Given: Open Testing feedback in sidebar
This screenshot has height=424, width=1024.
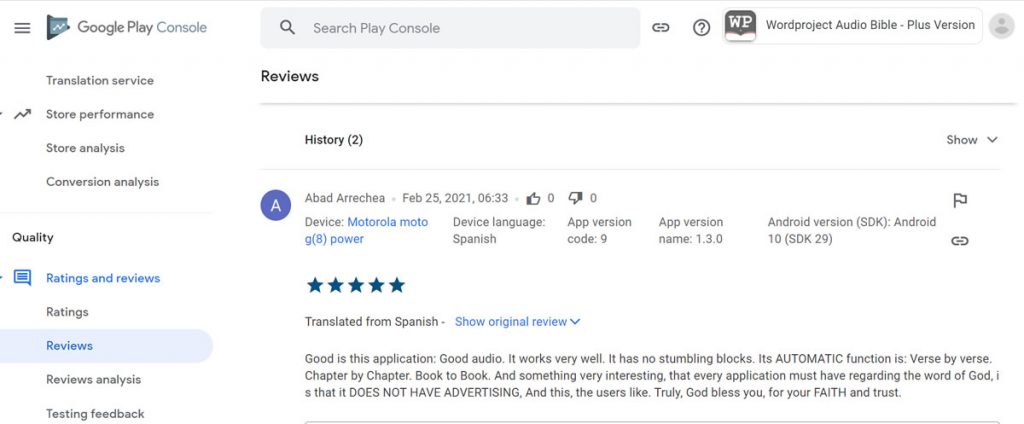Looking at the screenshot, I should 95,413.
